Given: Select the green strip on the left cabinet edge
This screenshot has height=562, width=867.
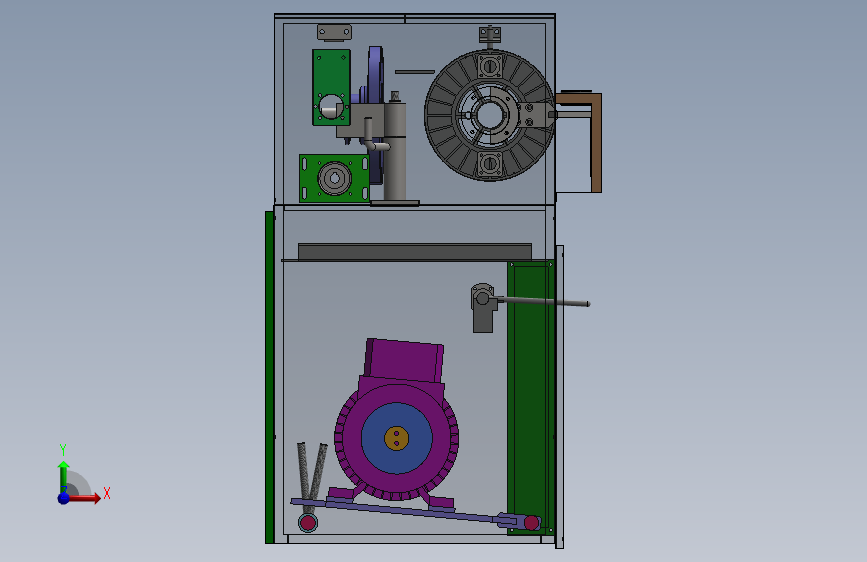Looking at the screenshot, I should pos(269,377).
